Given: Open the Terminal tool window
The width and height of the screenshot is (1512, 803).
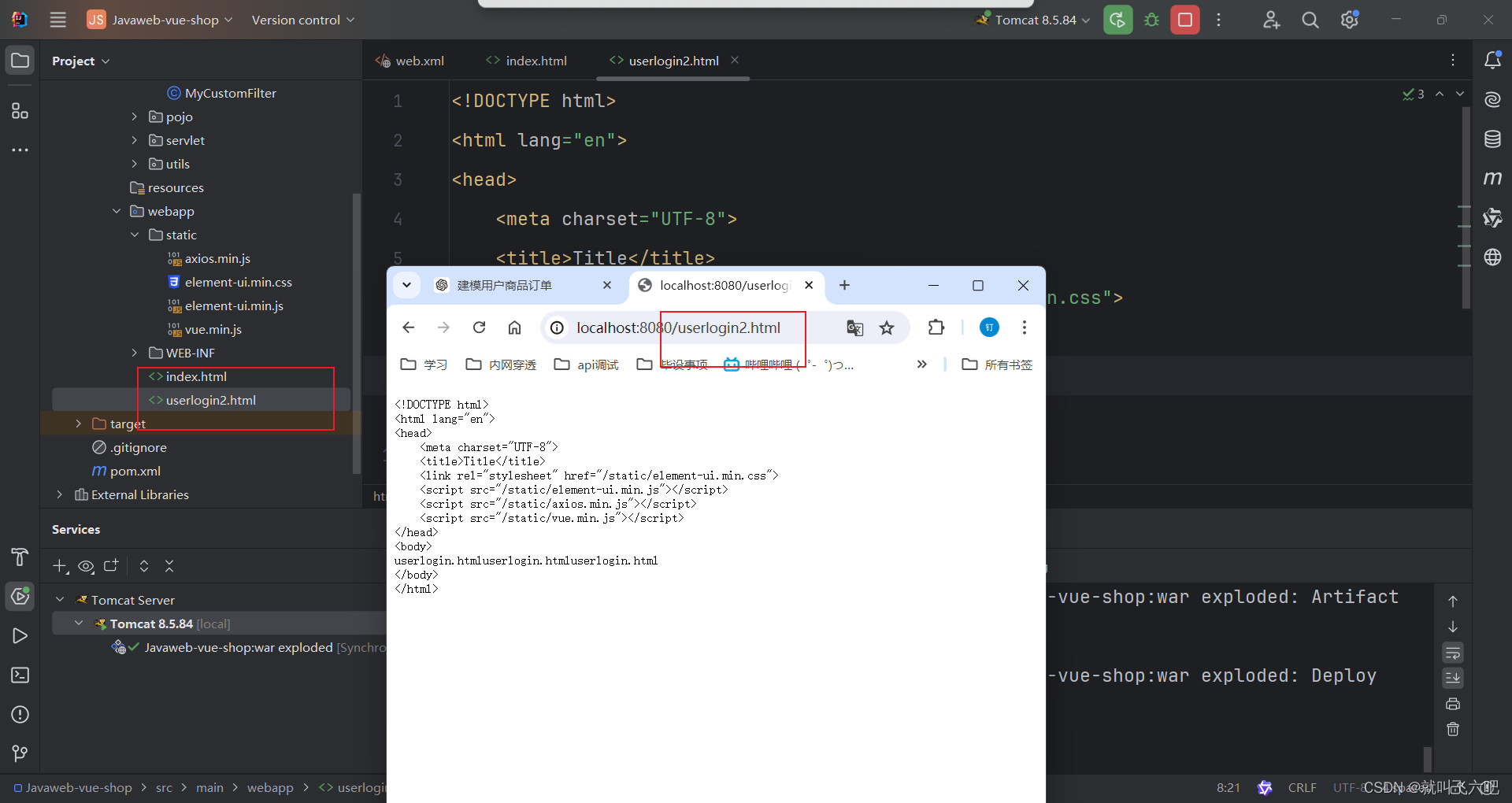Looking at the screenshot, I should coord(20,675).
